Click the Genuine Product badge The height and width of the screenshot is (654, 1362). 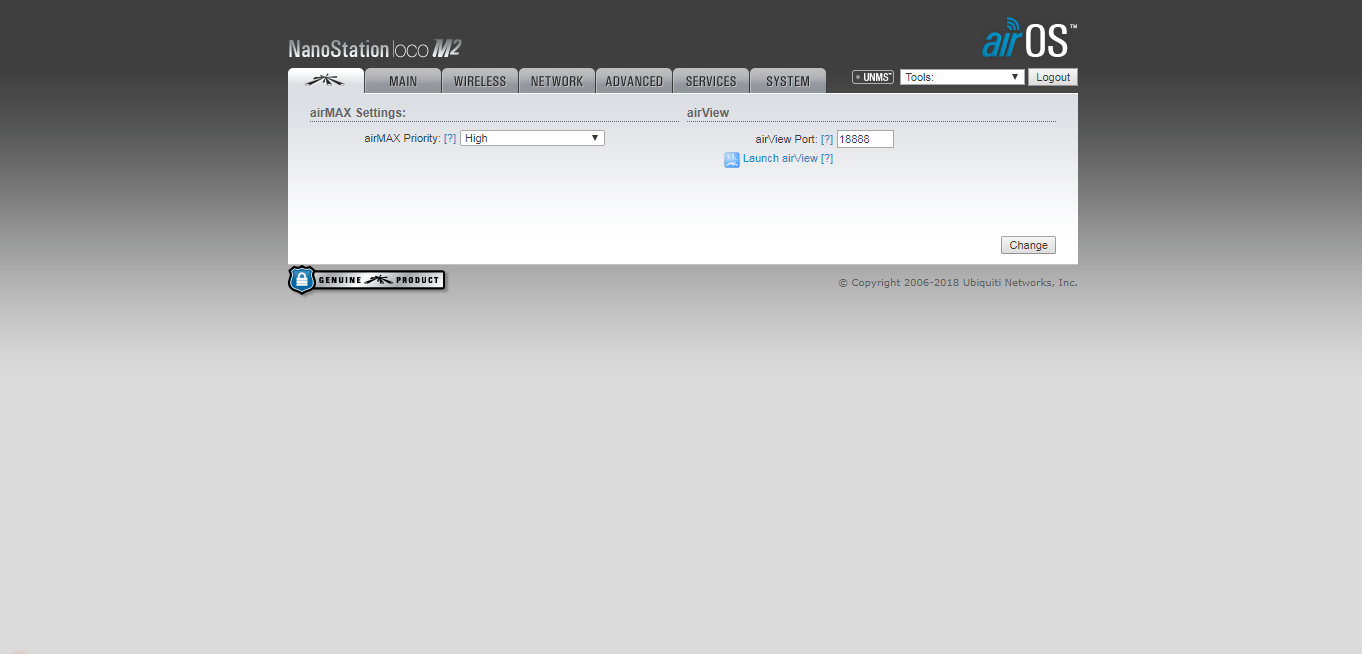(366, 280)
